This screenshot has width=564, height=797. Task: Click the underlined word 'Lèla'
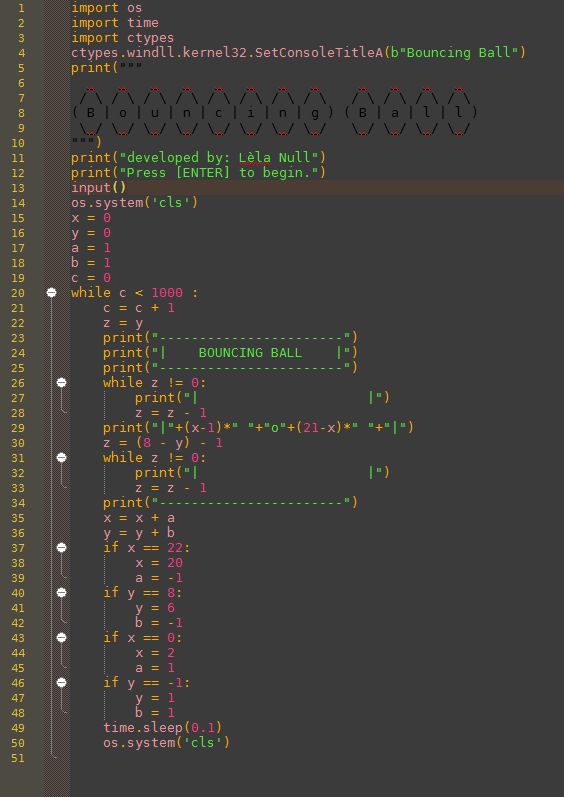click(x=255, y=158)
